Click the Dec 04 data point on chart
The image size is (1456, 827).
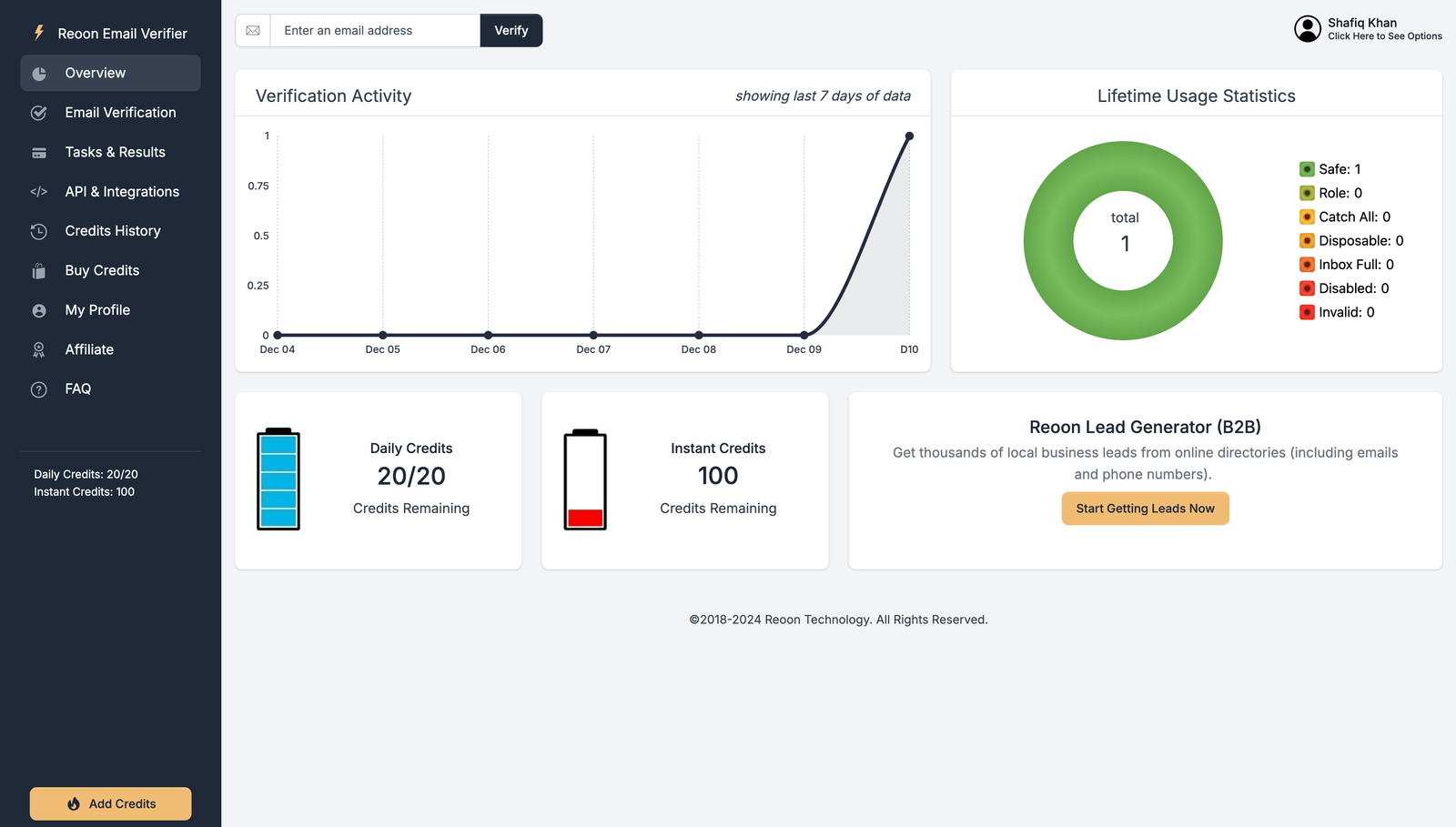pos(278,335)
